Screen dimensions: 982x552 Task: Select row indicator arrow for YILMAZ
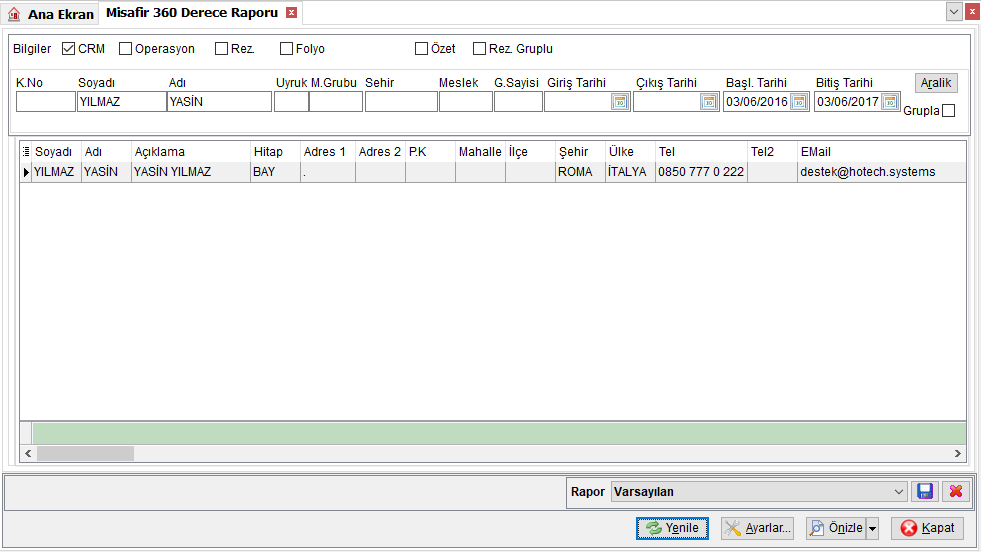(x=26, y=172)
